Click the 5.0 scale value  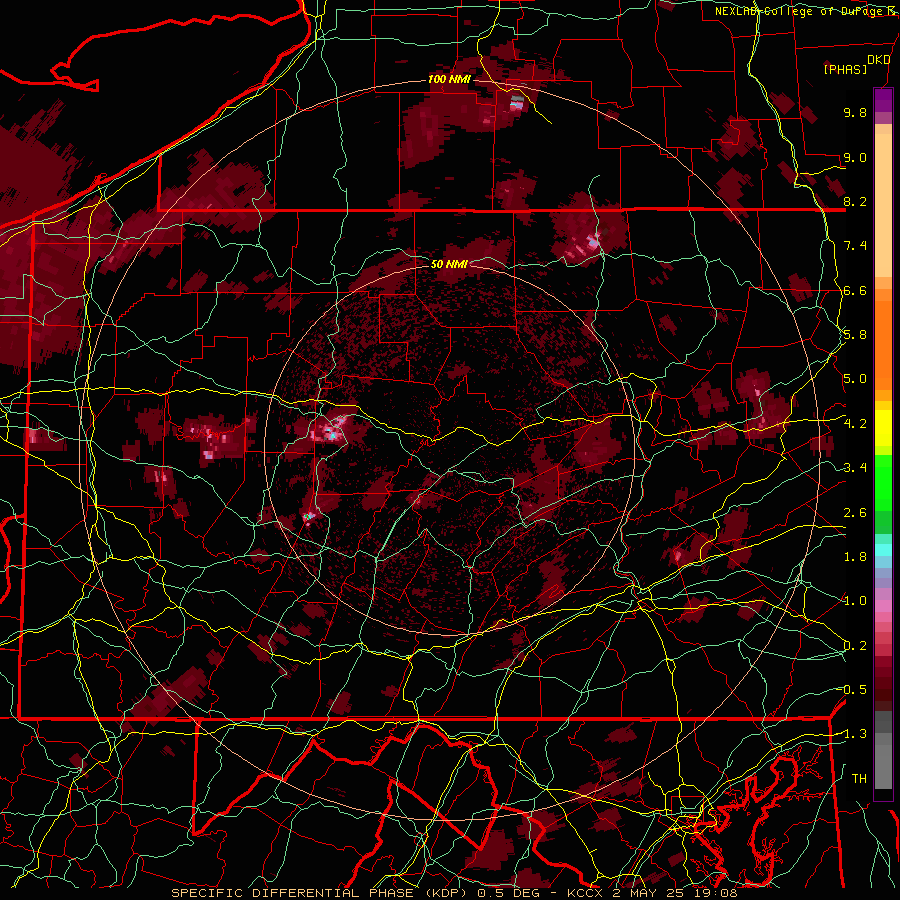(855, 379)
